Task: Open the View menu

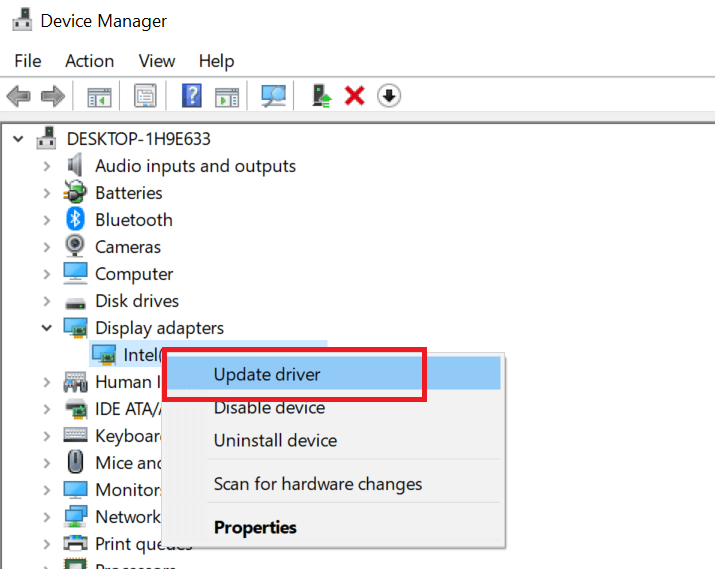Action: pos(157,61)
